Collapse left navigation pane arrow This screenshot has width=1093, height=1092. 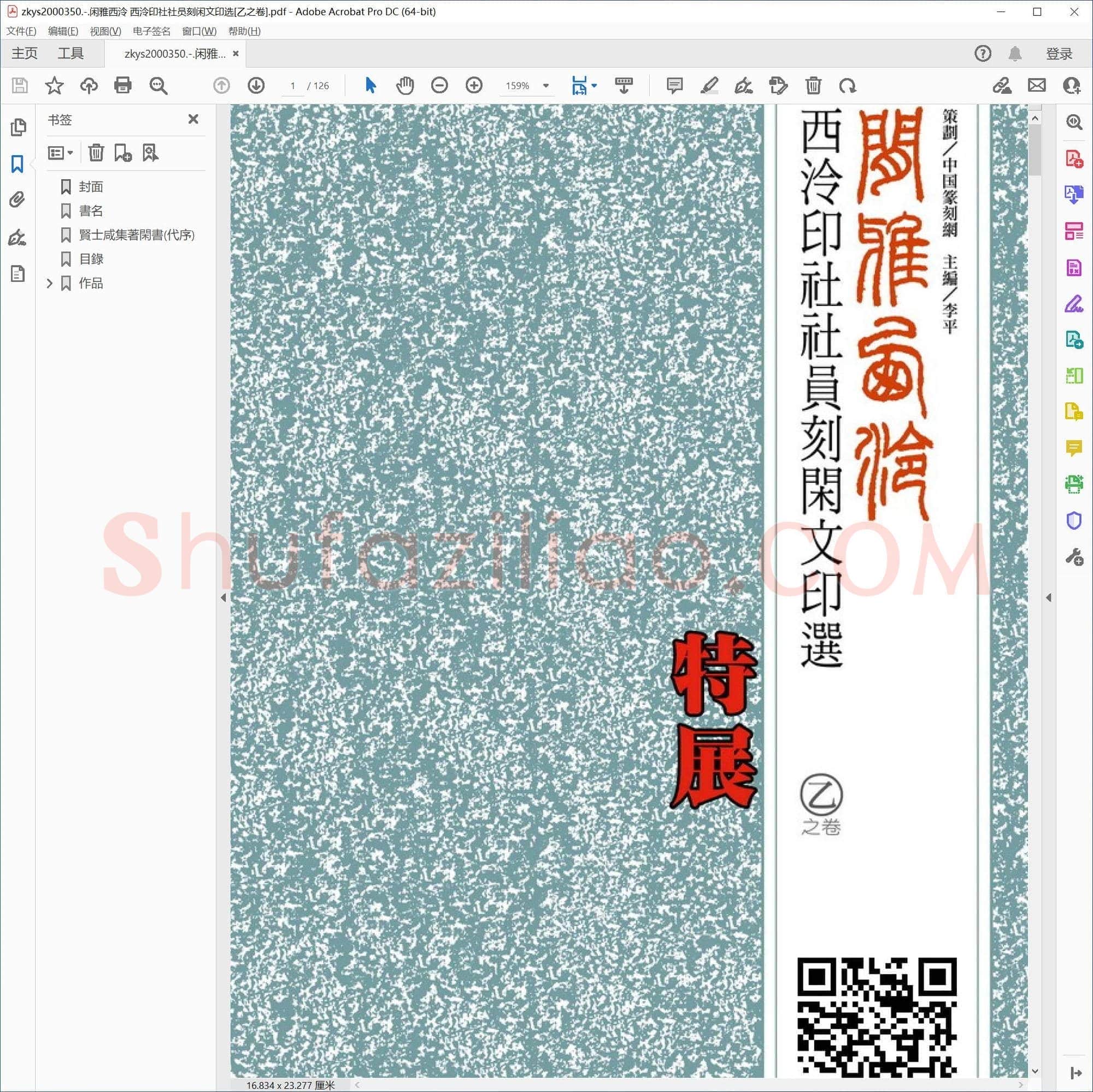[x=224, y=597]
